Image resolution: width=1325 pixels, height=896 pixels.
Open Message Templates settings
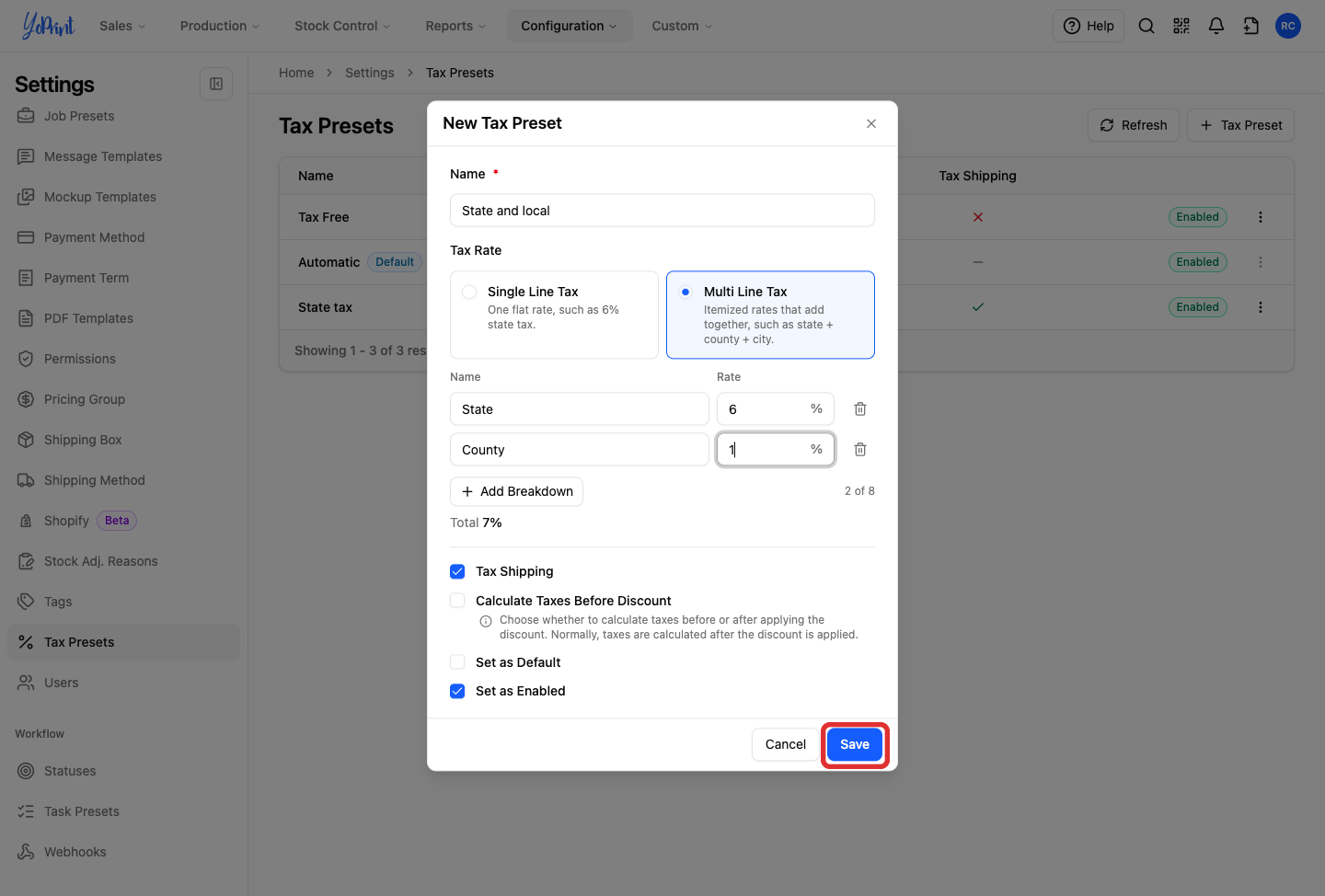pyautogui.click(x=123, y=156)
